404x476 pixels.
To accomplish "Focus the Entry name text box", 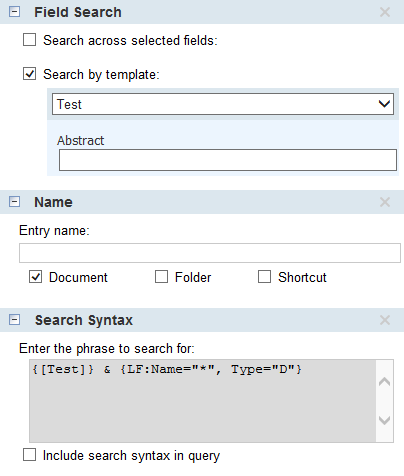I will click(210, 253).
